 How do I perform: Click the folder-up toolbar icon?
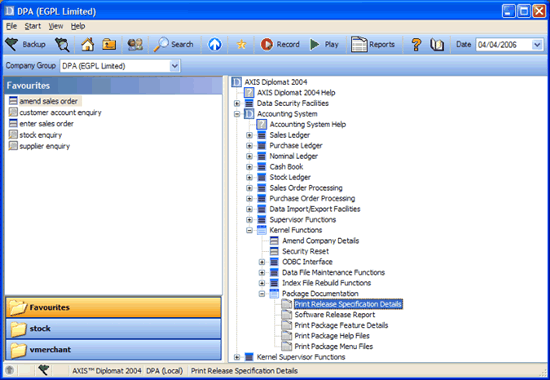pos(109,45)
